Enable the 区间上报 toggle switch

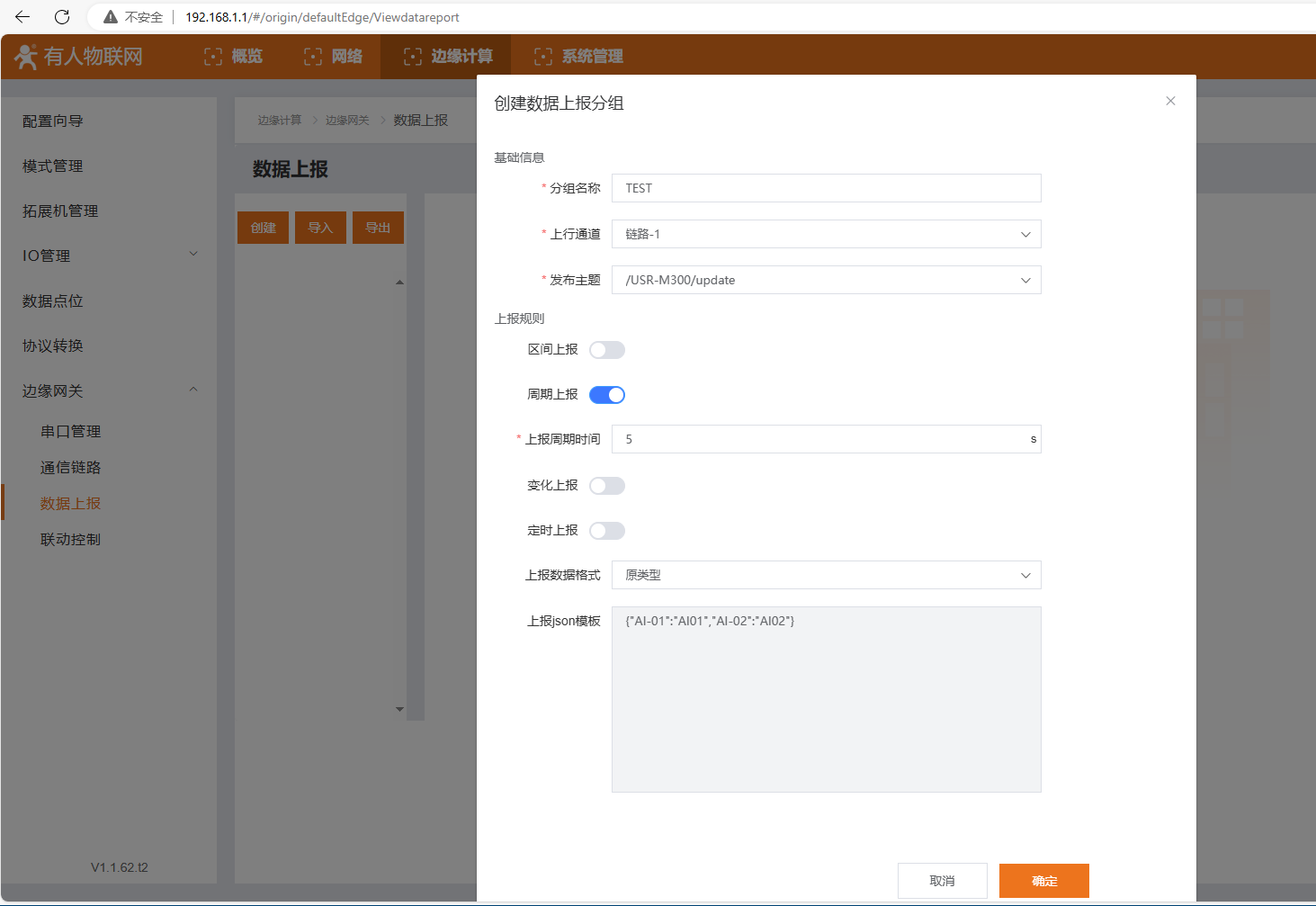[x=606, y=350]
